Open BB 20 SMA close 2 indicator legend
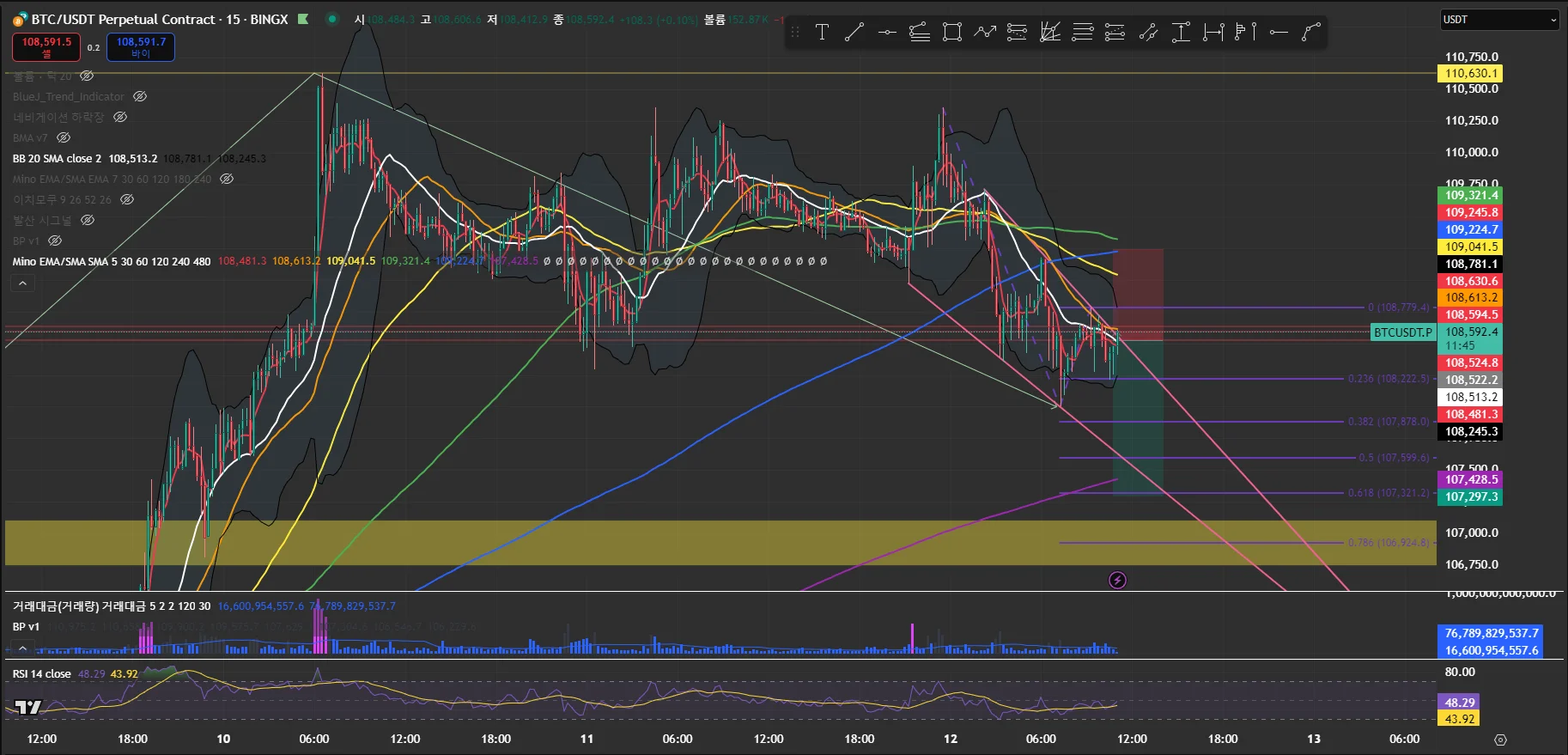This screenshot has height=755, width=1568. tap(57, 159)
